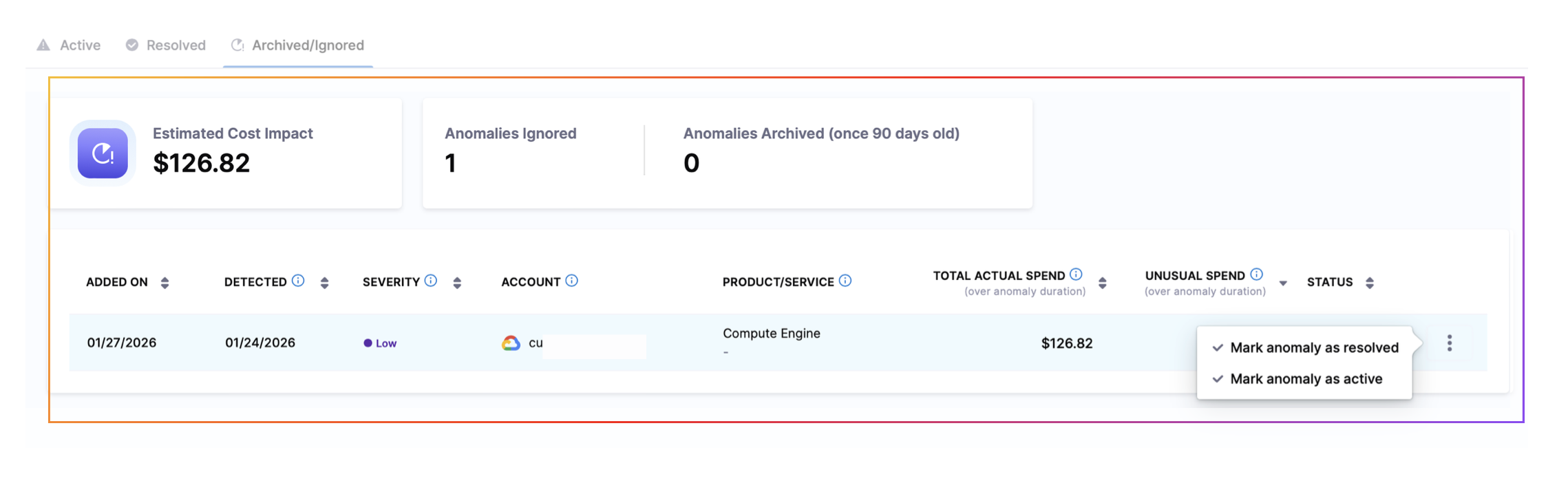Screen dimensions: 1568x483
Task: Click the Product/Service info icon
Action: point(845,281)
